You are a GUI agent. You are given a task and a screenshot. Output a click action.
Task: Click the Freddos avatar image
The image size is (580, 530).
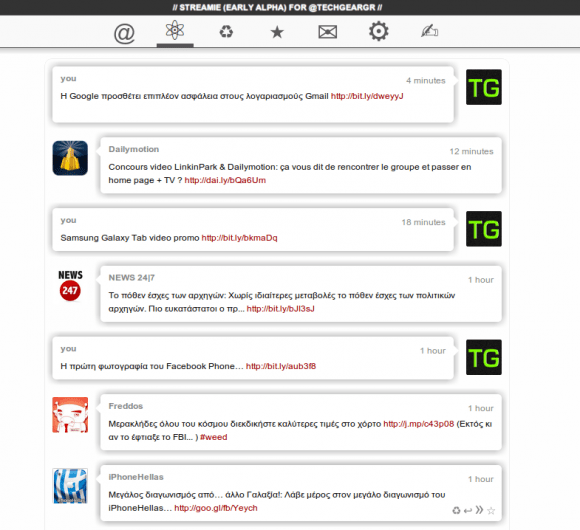click(70, 415)
